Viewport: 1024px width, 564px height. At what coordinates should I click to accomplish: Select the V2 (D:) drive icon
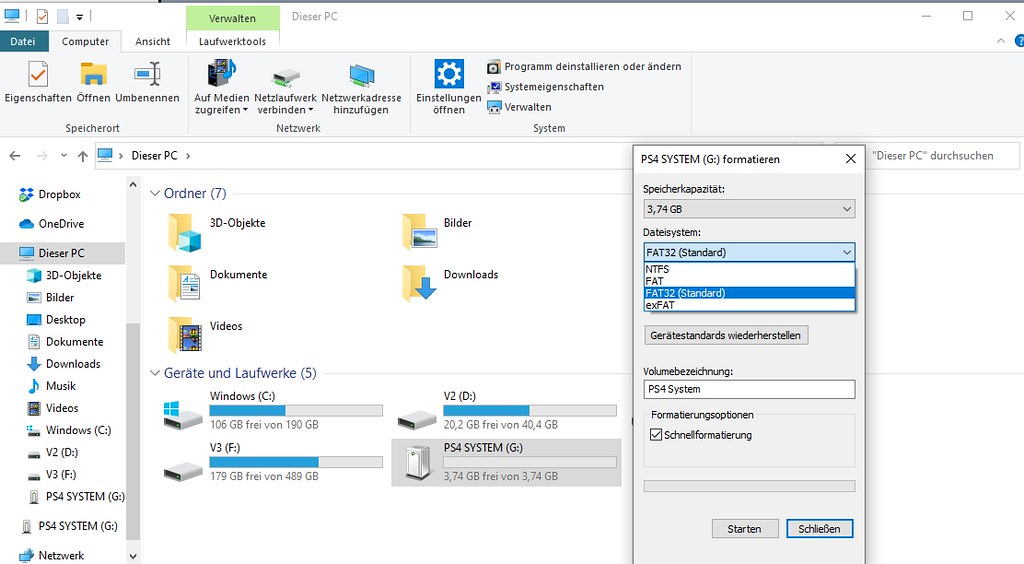417,418
